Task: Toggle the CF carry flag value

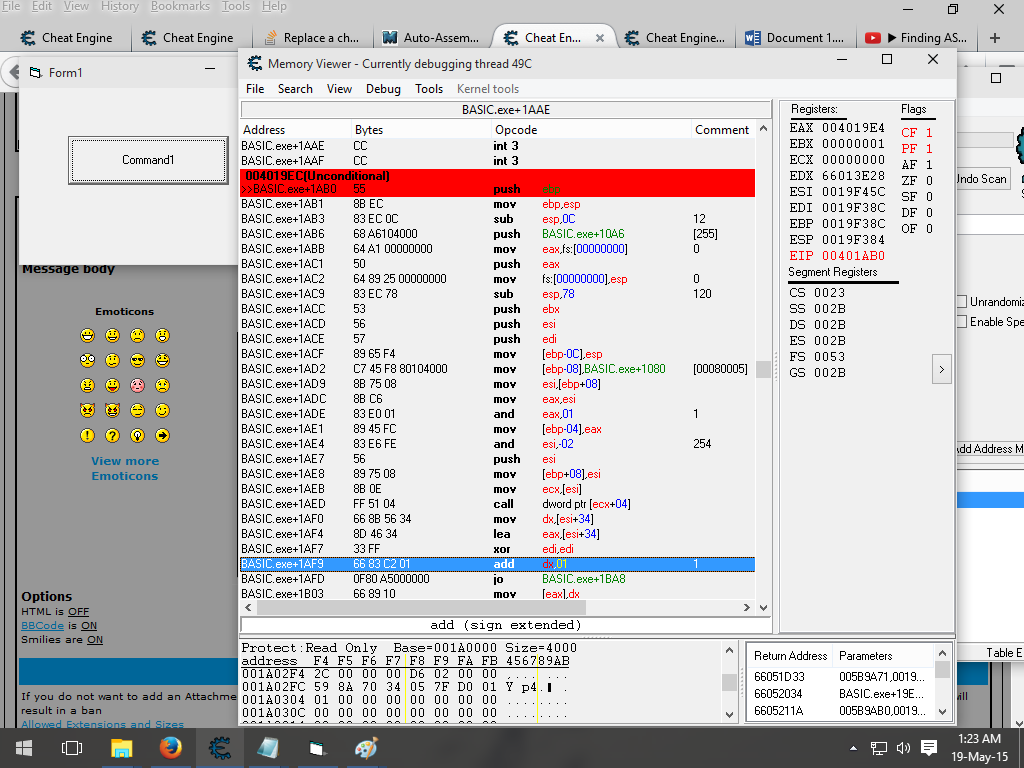Action: pyautogui.click(x=928, y=133)
